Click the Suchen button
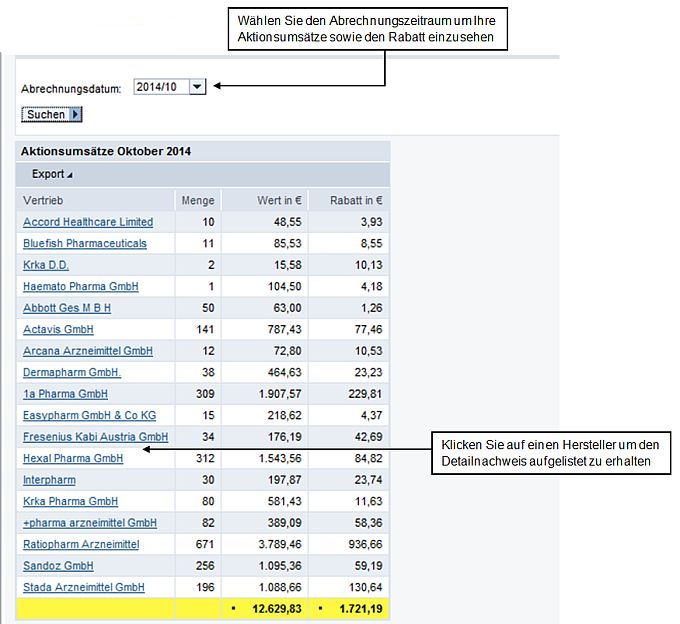Screen dimensions: 680x624 point(52,114)
